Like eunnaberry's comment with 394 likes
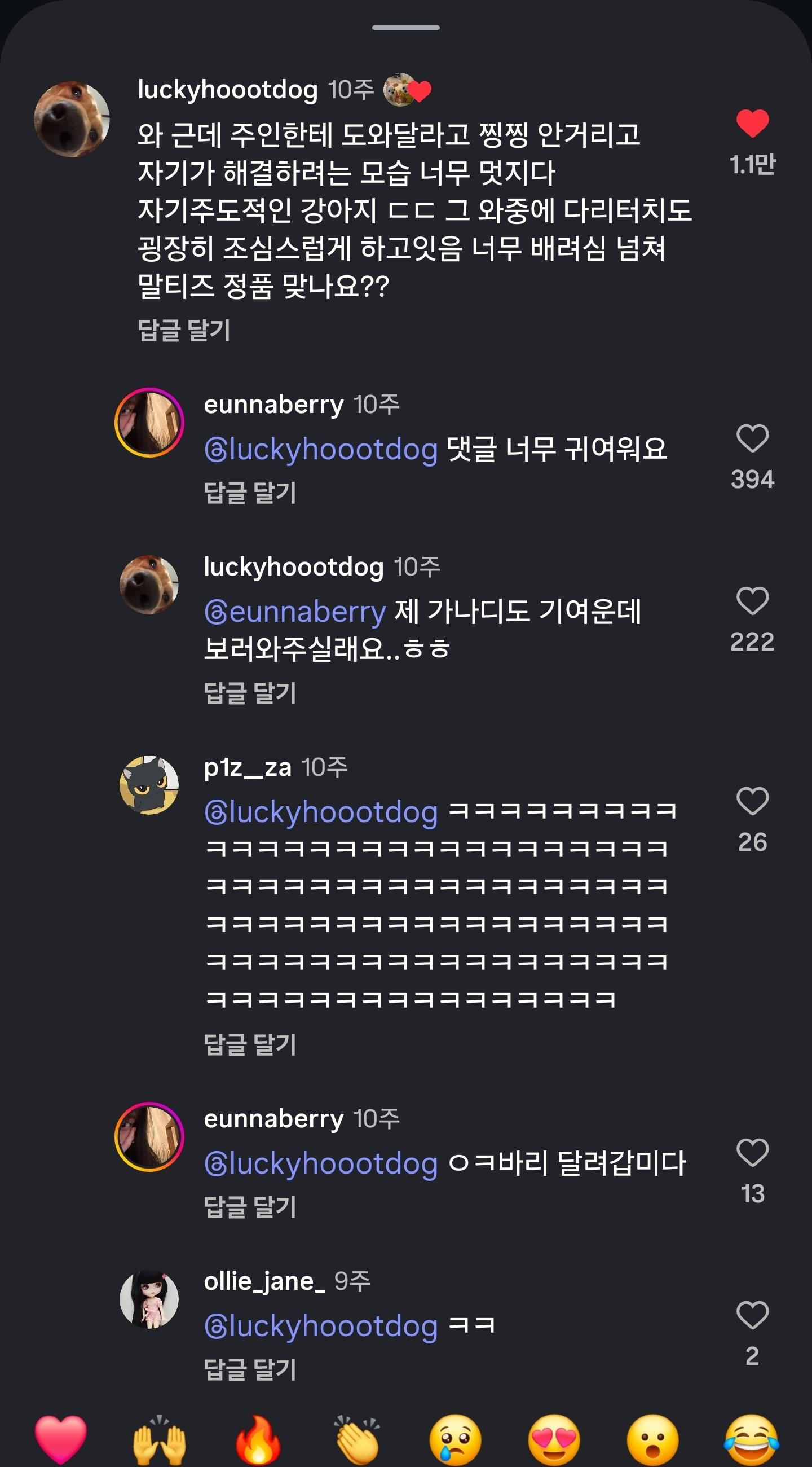Screen dimensions: 812x1467 [x=752, y=438]
